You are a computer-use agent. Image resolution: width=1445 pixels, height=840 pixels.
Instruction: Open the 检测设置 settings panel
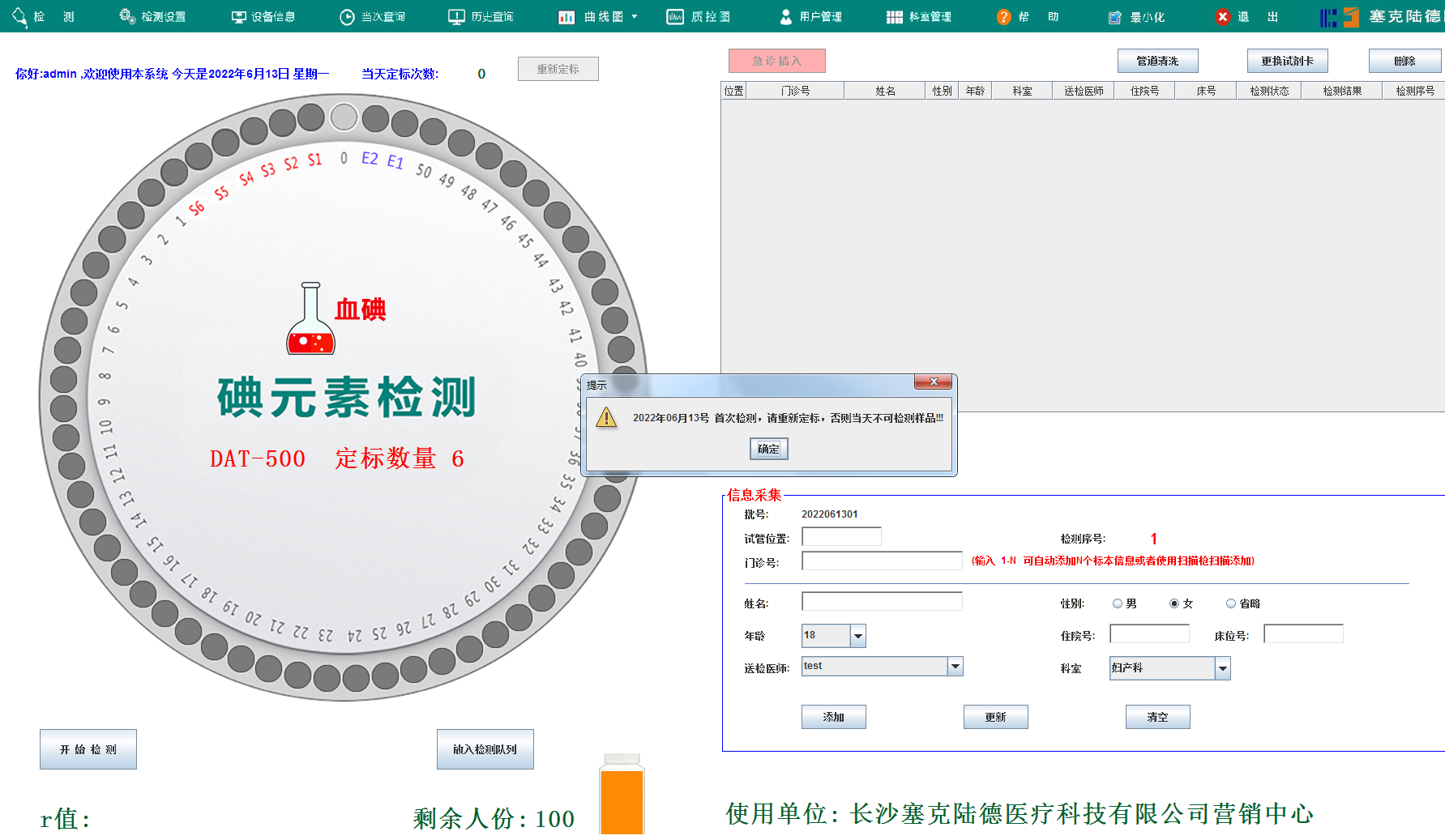click(x=152, y=15)
